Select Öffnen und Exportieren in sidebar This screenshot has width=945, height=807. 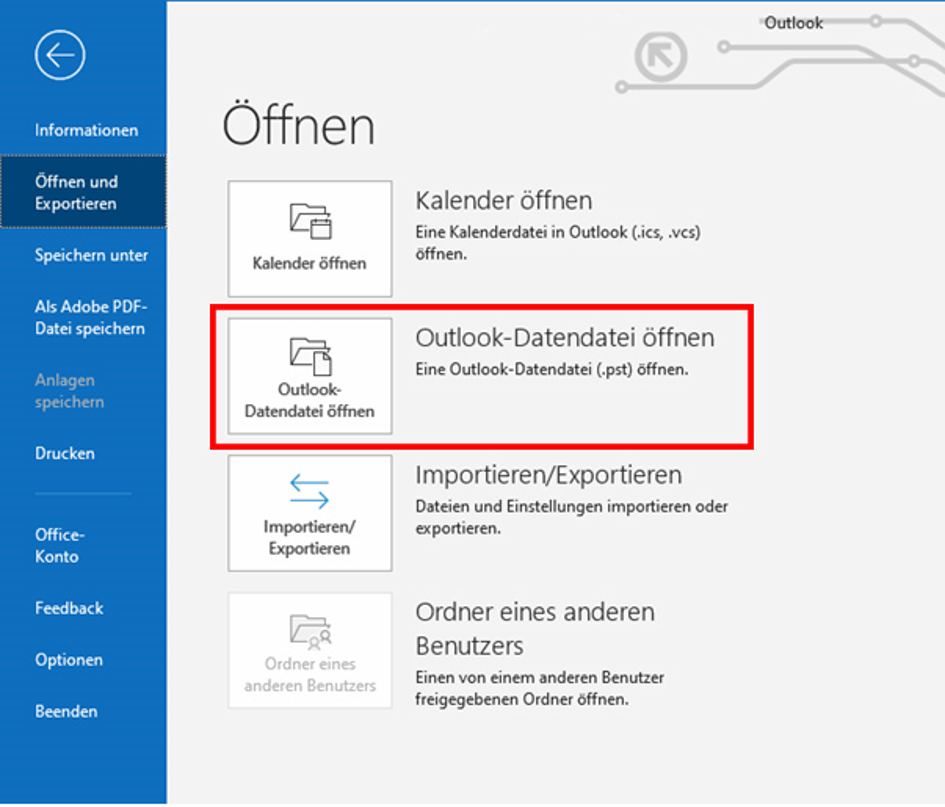coord(83,192)
